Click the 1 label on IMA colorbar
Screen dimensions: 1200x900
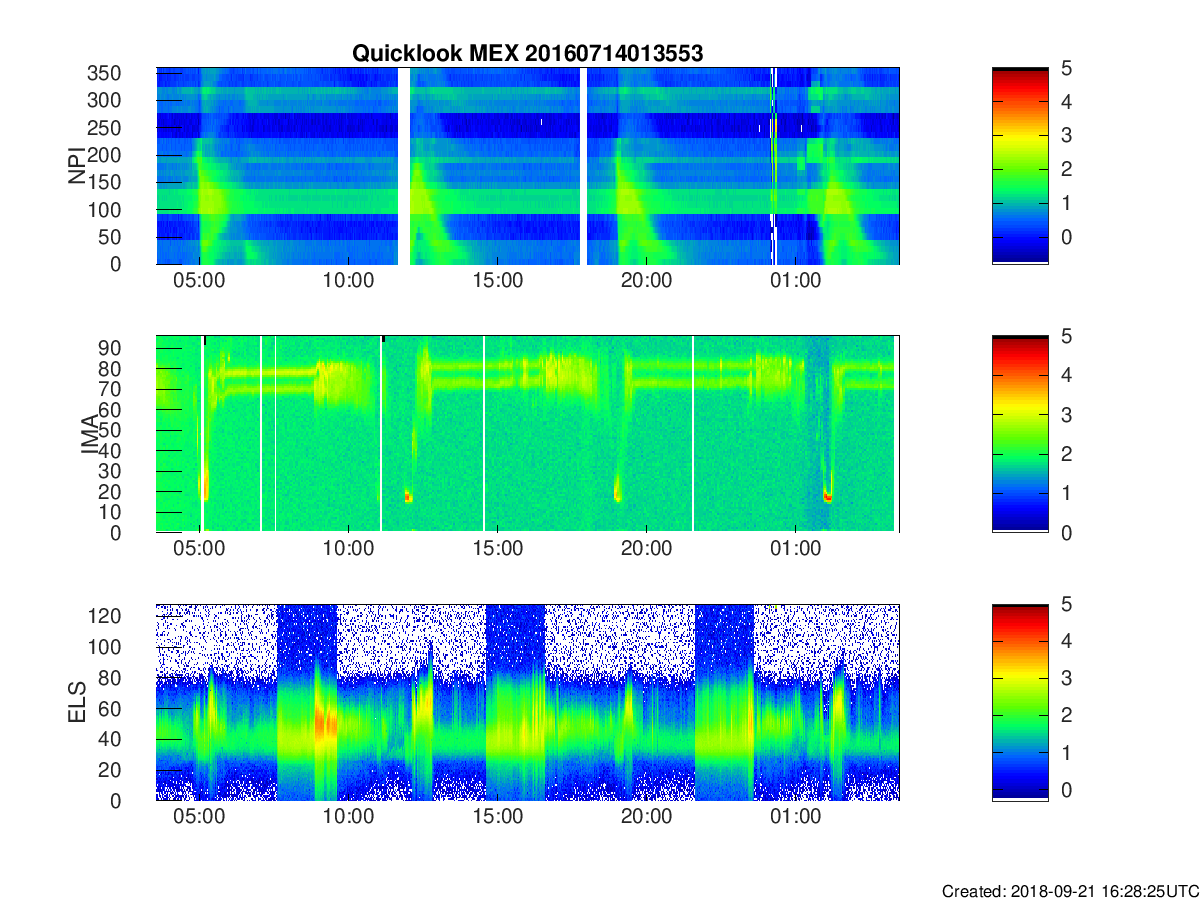pos(1066,493)
